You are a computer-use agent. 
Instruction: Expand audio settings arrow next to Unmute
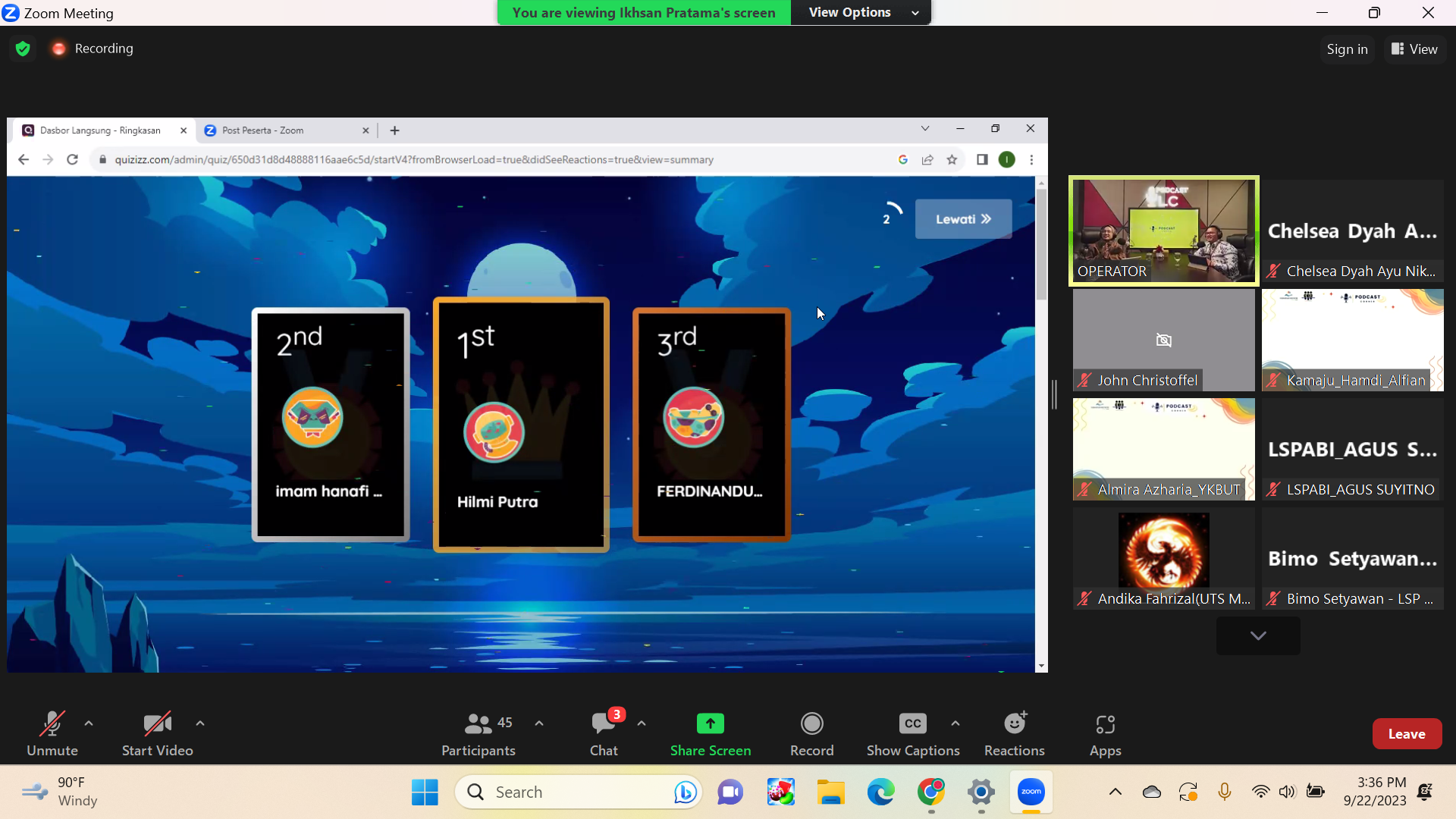pyautogui.click(x=89, y=723)
